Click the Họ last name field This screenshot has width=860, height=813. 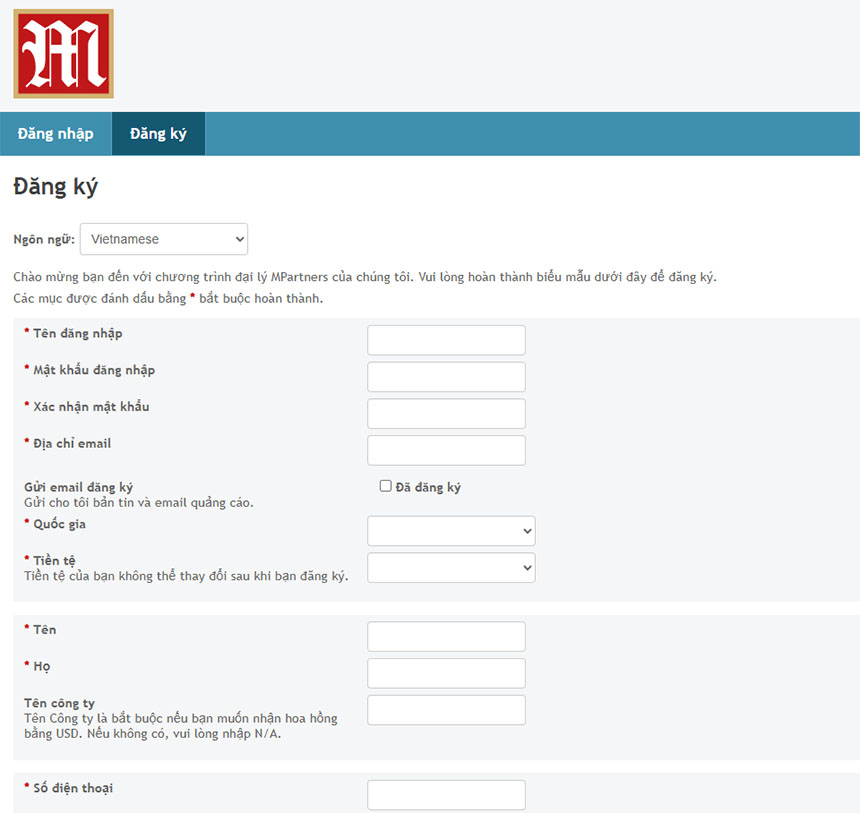pos(446,673)
